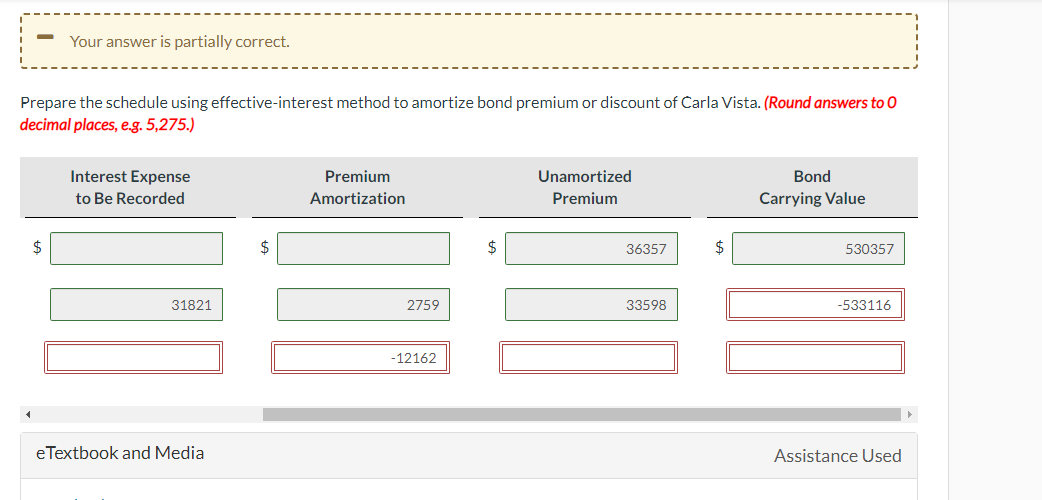The height and width of the screenshot is (500, 1042).
Task: Select the Unamortized Premium field showing 33598
Action: [591, 305]
